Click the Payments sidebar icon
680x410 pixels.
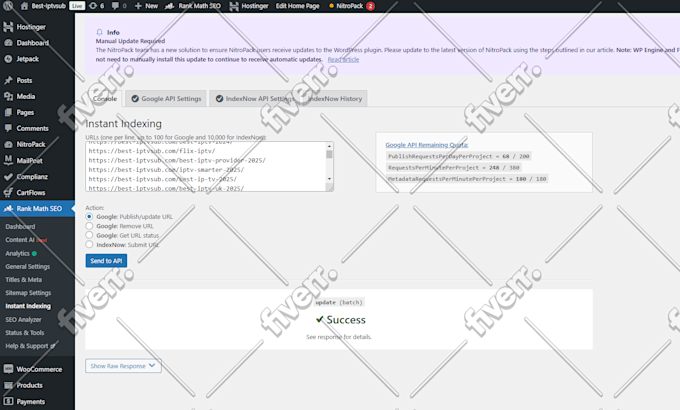(x=8, y=401)
